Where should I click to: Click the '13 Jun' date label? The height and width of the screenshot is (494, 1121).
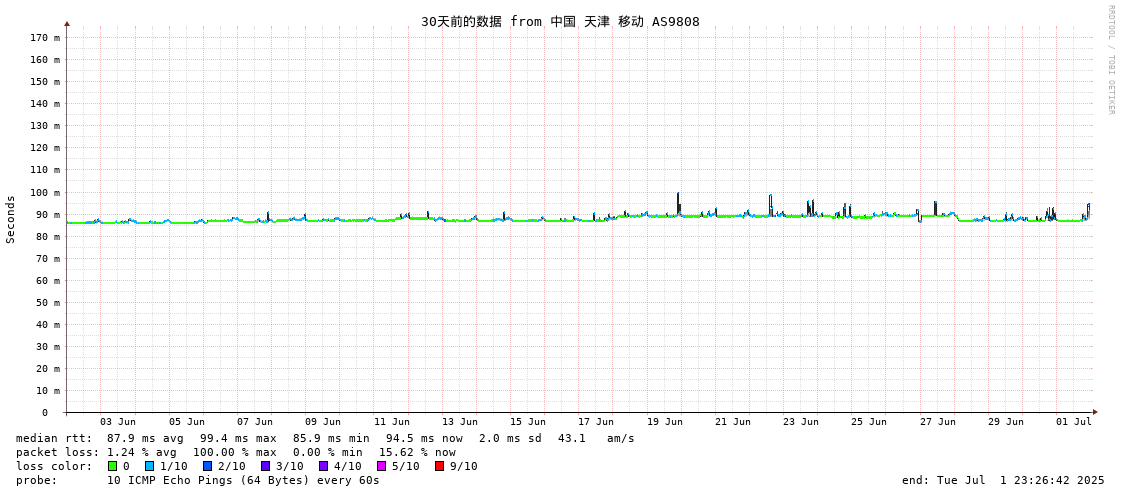pos(460,422)
